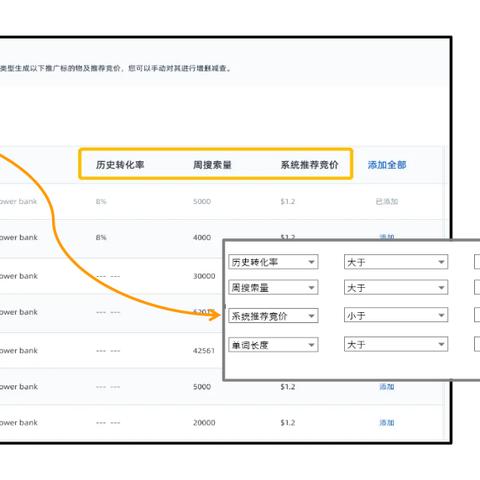This screenshot has width=480, height=480.
Task: Click the 20000 search volume cell
Action: coord(204,423)
